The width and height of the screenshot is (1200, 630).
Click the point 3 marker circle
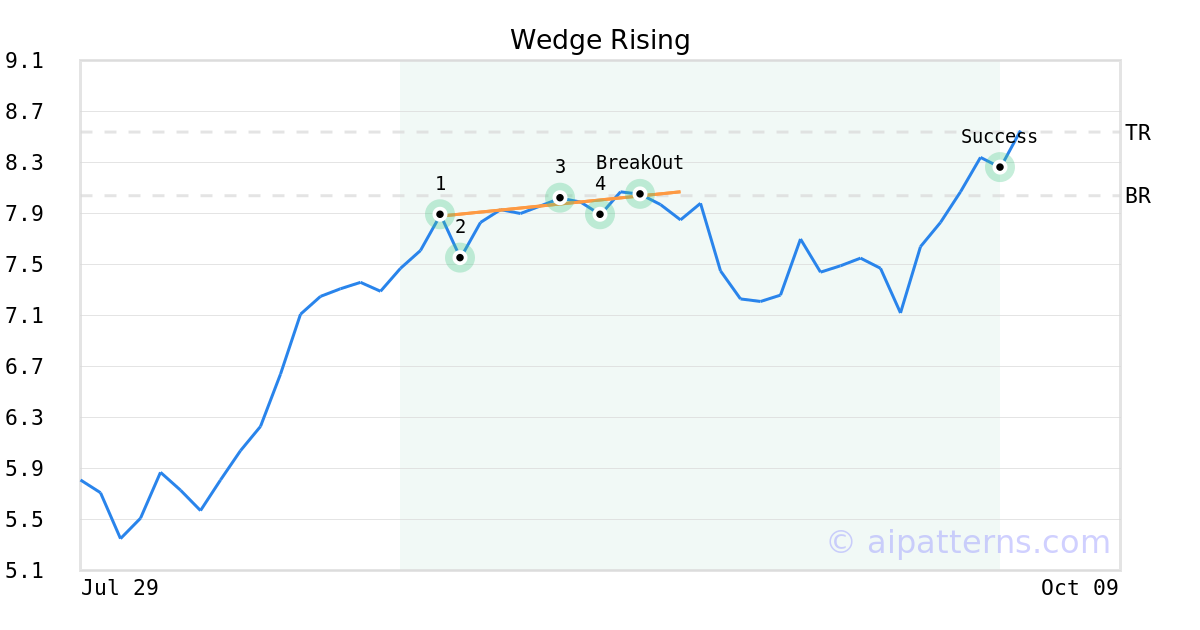(560, 197)
